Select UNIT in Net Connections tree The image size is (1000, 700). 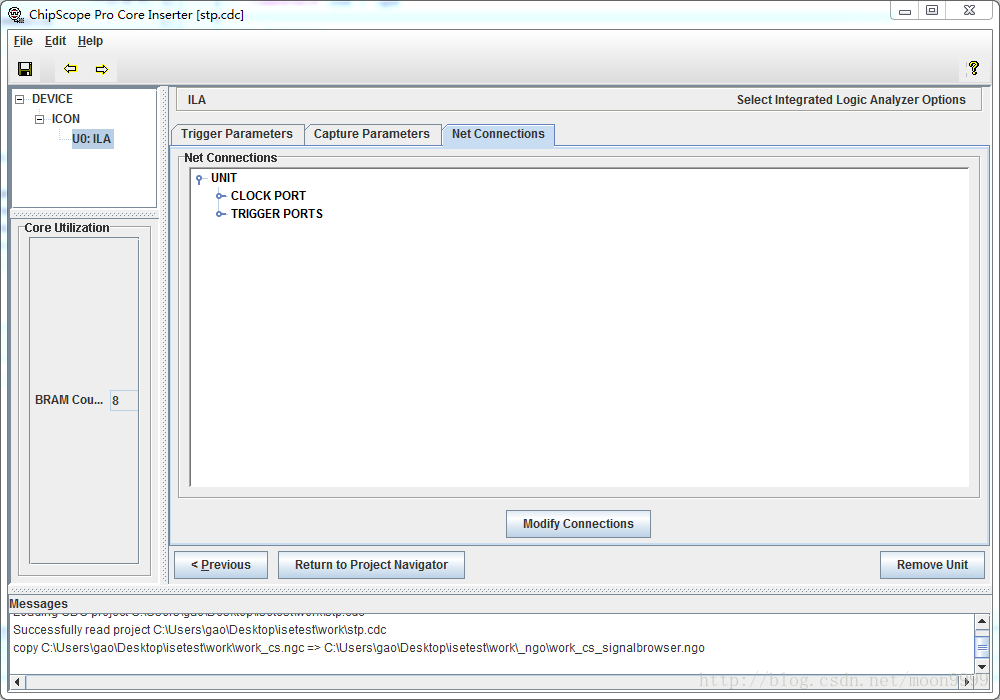pyautogui.click(x=224, y=178)
